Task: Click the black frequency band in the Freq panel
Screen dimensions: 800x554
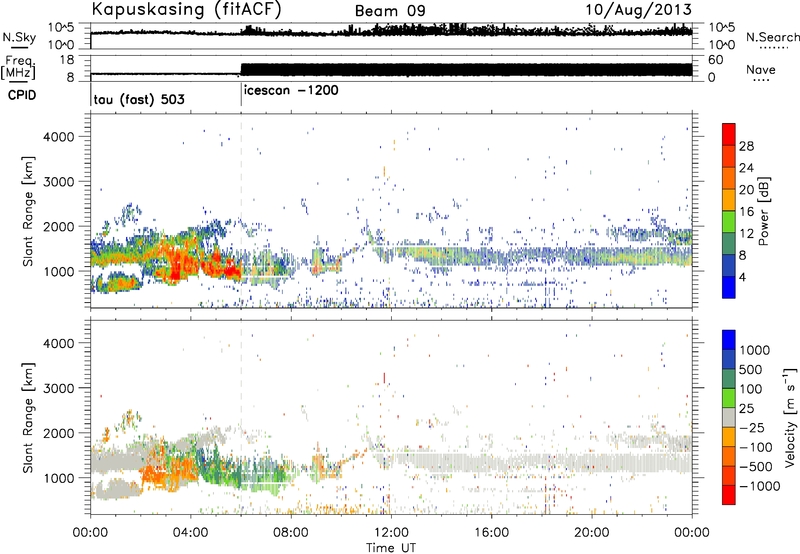Action: point(466,70)
